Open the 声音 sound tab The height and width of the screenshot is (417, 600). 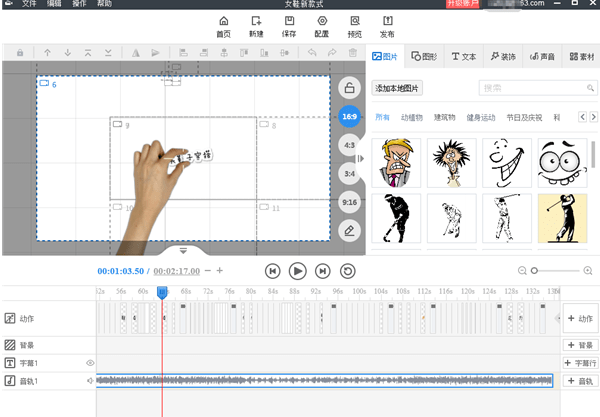point(541,56)
